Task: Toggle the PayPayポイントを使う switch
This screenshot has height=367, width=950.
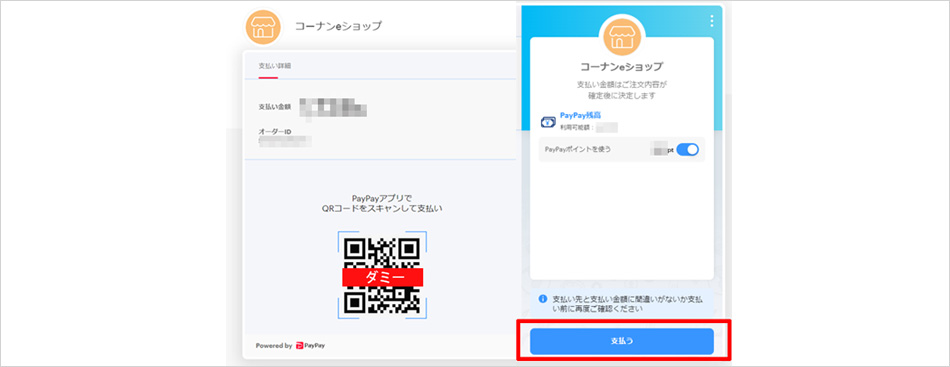Action: click(687, 150)
